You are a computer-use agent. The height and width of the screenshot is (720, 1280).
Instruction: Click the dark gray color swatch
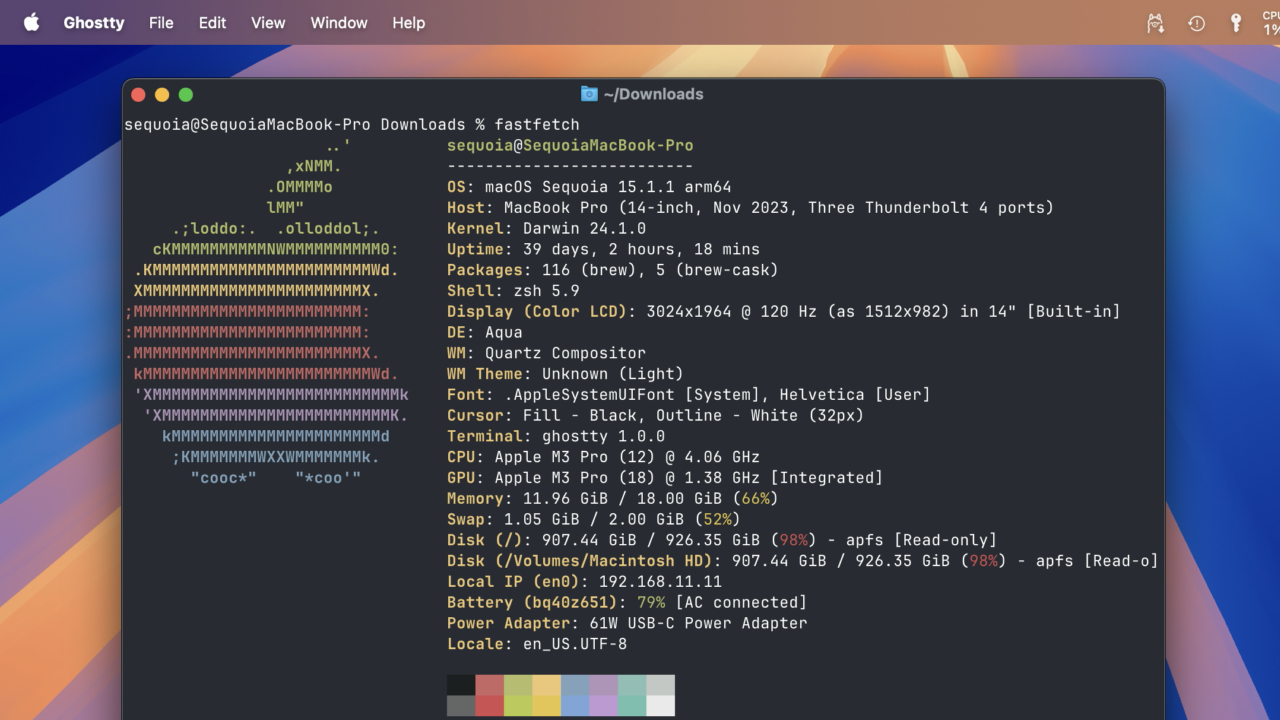click(461, 705)
